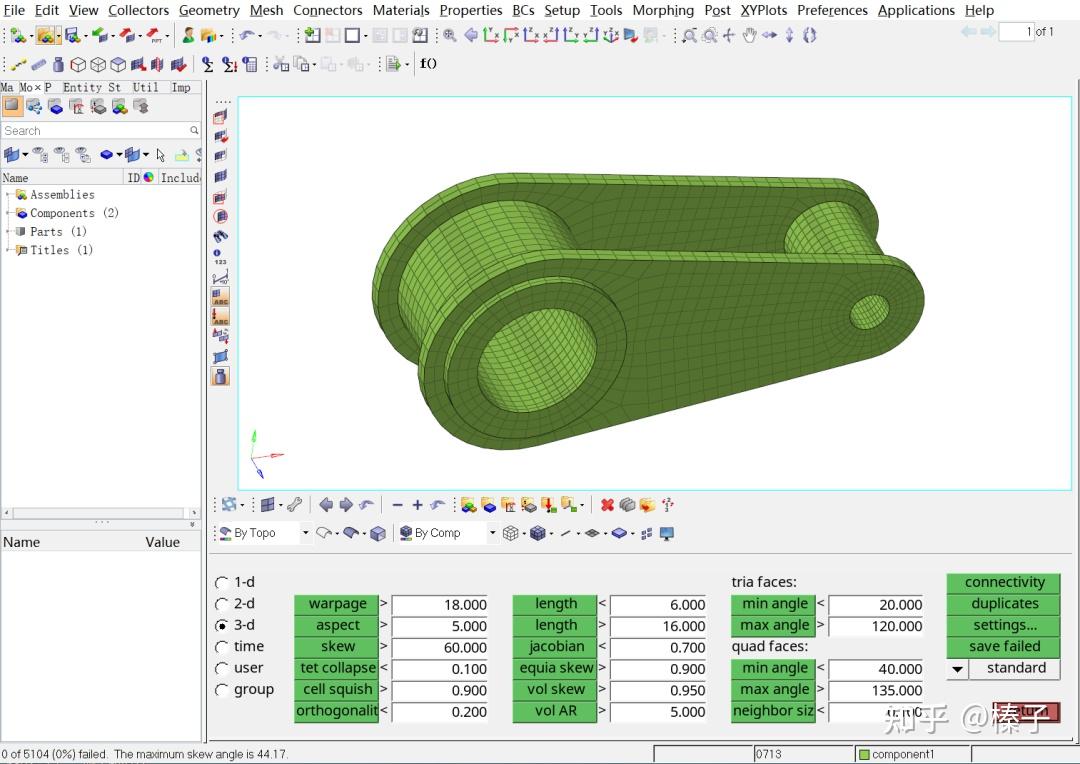Select the 1-d radio button
Viewport: 1080px width, 764px height.
(222, 582)
